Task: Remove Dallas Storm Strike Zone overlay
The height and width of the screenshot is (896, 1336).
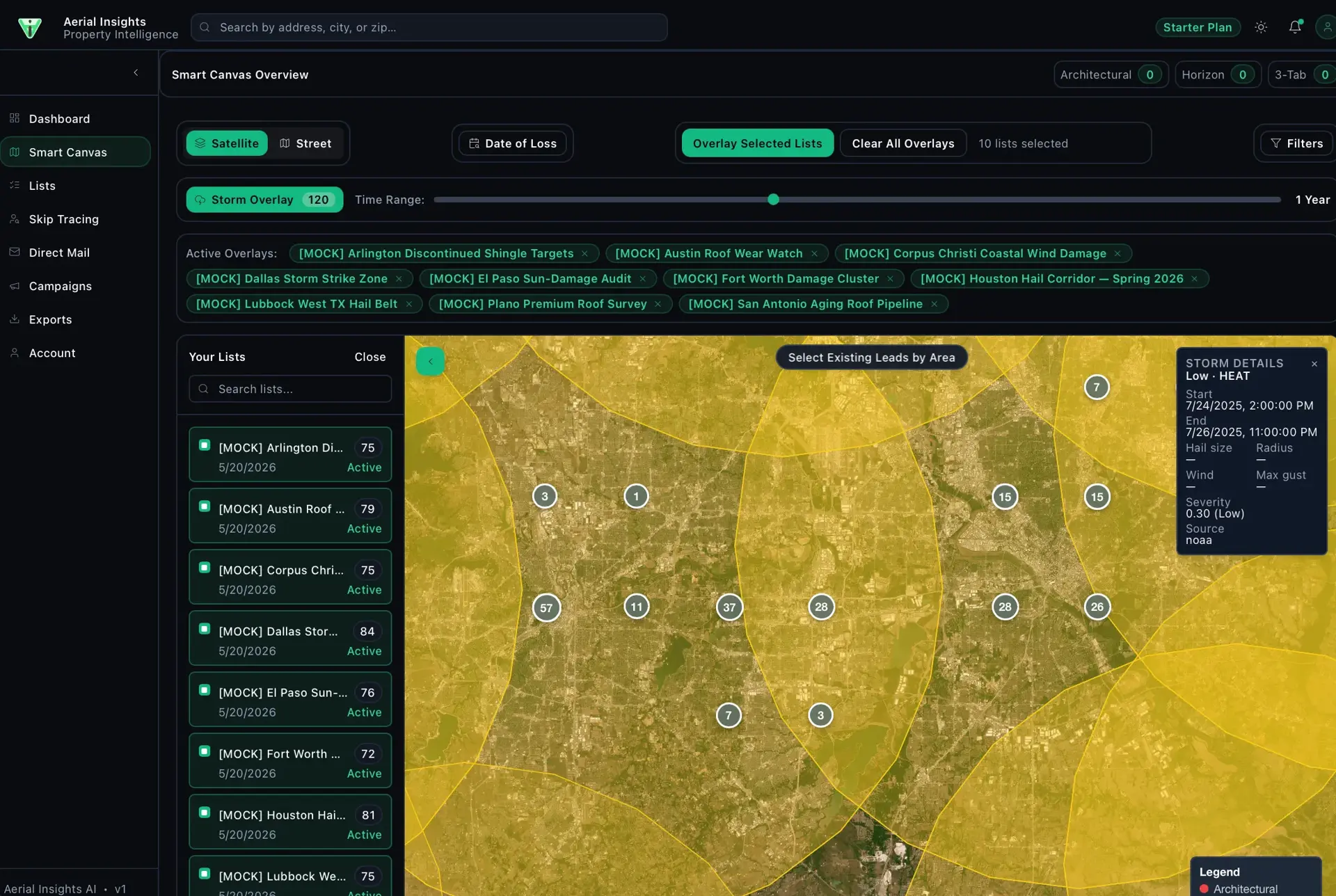Action: coord(399,279)
